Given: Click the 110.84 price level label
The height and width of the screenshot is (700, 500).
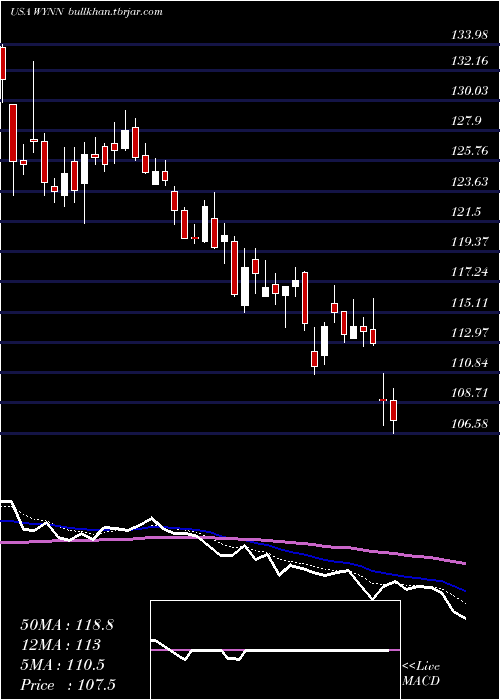Looking at the screenshot, I should click(x=469, y=362).
